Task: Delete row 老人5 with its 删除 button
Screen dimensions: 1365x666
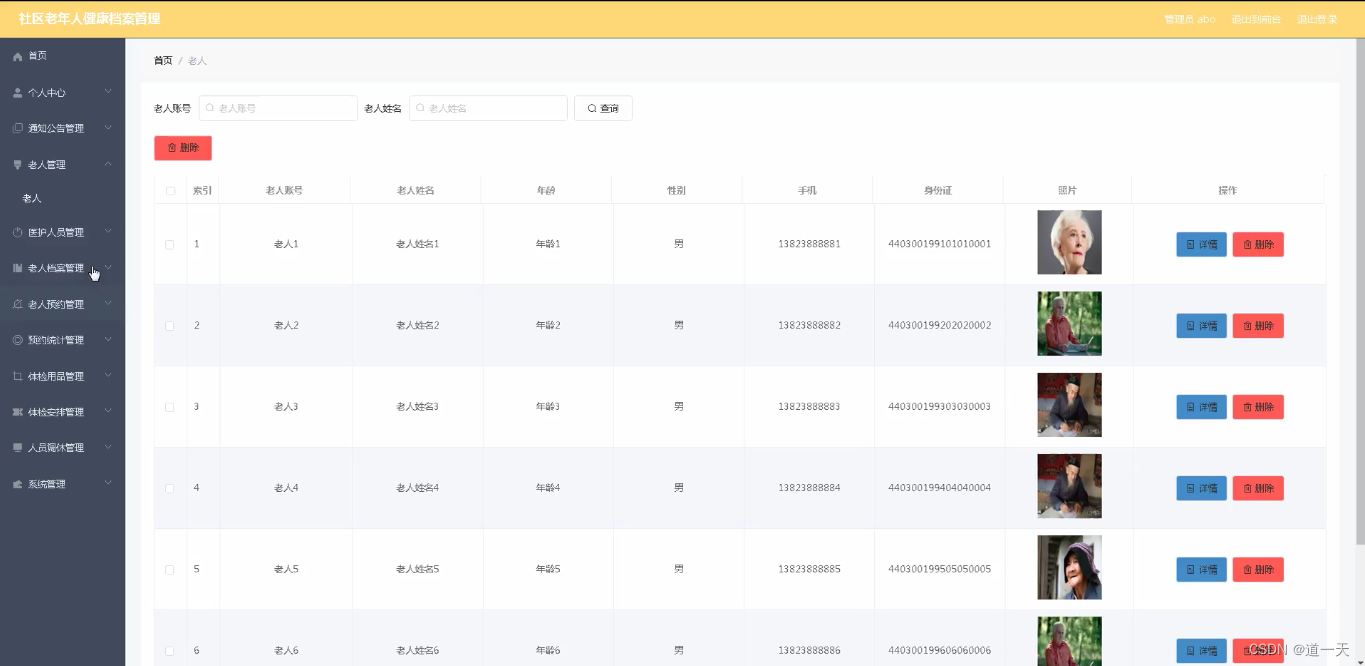Action: (x=1258, y=570)
